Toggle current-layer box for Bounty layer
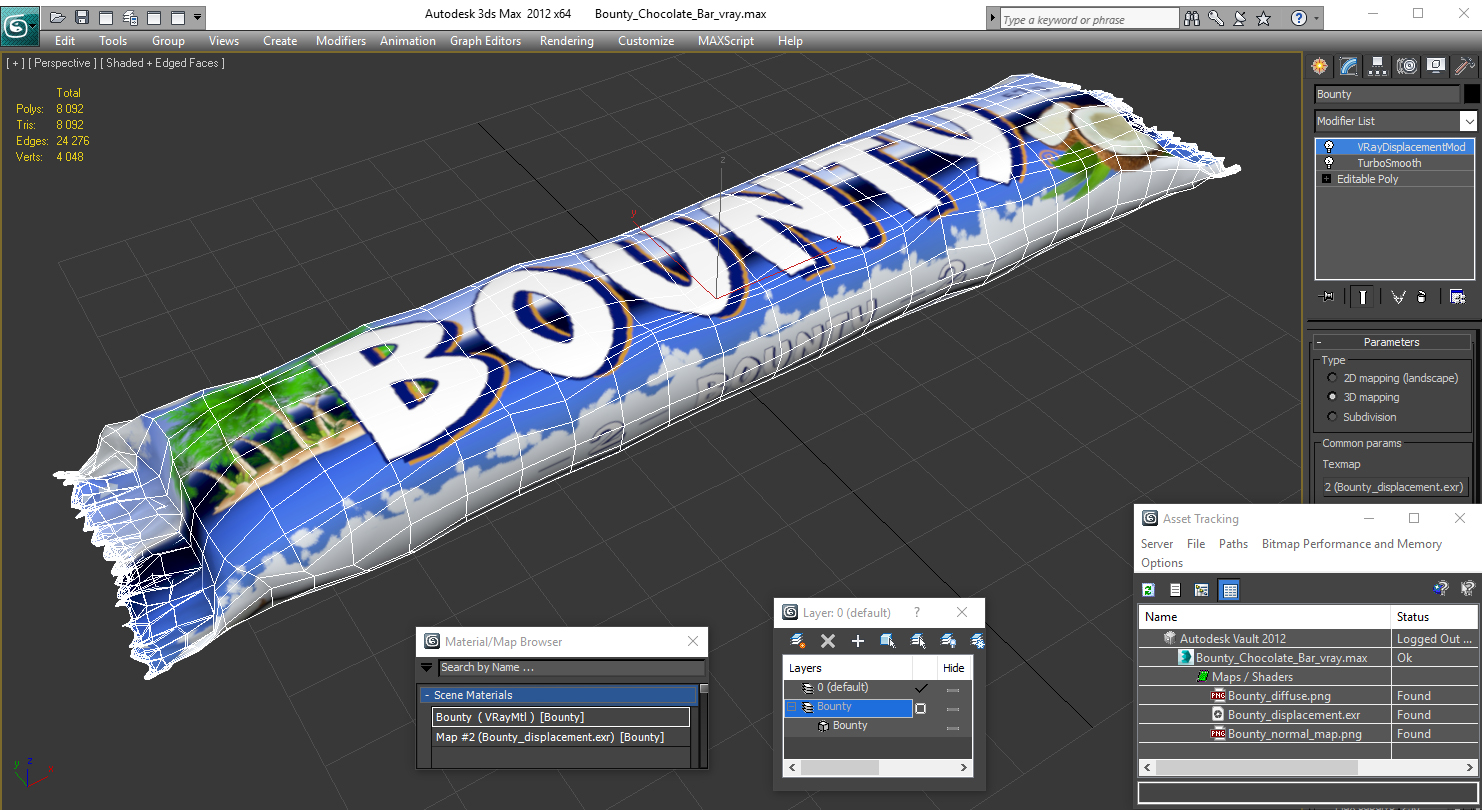1482x810 pixels. coord(921,708)
